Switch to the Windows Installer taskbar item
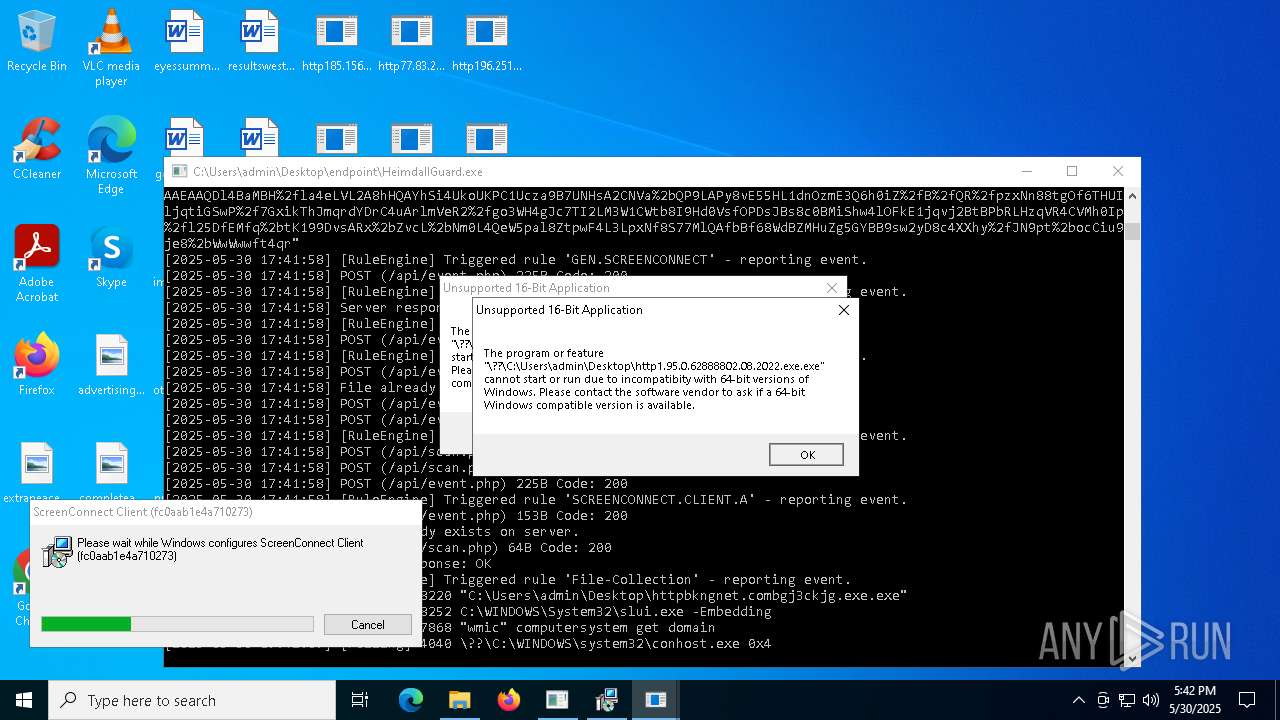Viewport: 1280px width, 720px height. (x=606, y=700)
